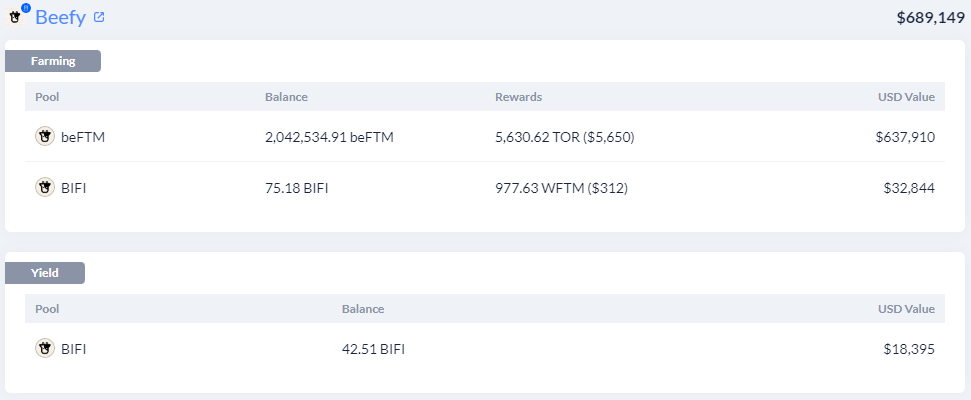Click the Farming table USD Value header
The height and width of the screenshot is (400, 971).
[907, 97]
